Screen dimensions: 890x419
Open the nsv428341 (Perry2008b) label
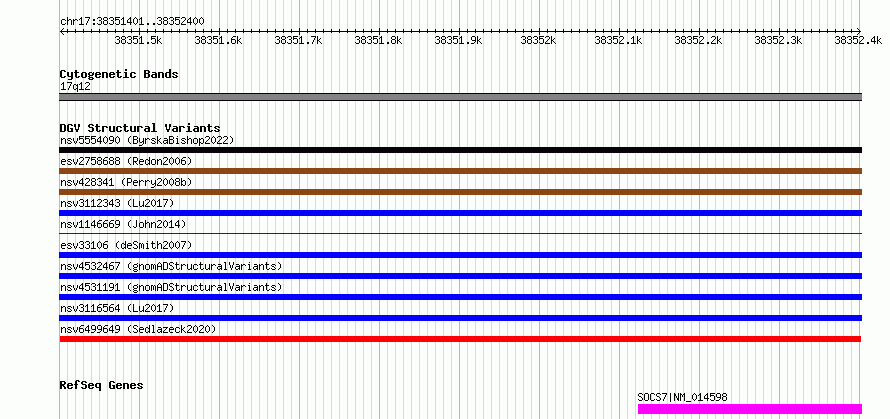click(126, 182)
